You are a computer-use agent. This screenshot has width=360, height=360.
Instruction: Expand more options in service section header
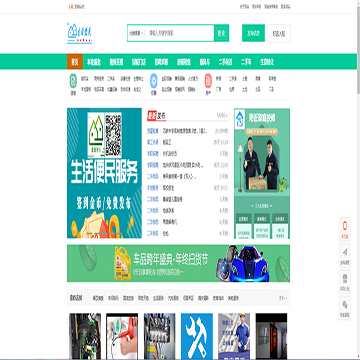283,298
